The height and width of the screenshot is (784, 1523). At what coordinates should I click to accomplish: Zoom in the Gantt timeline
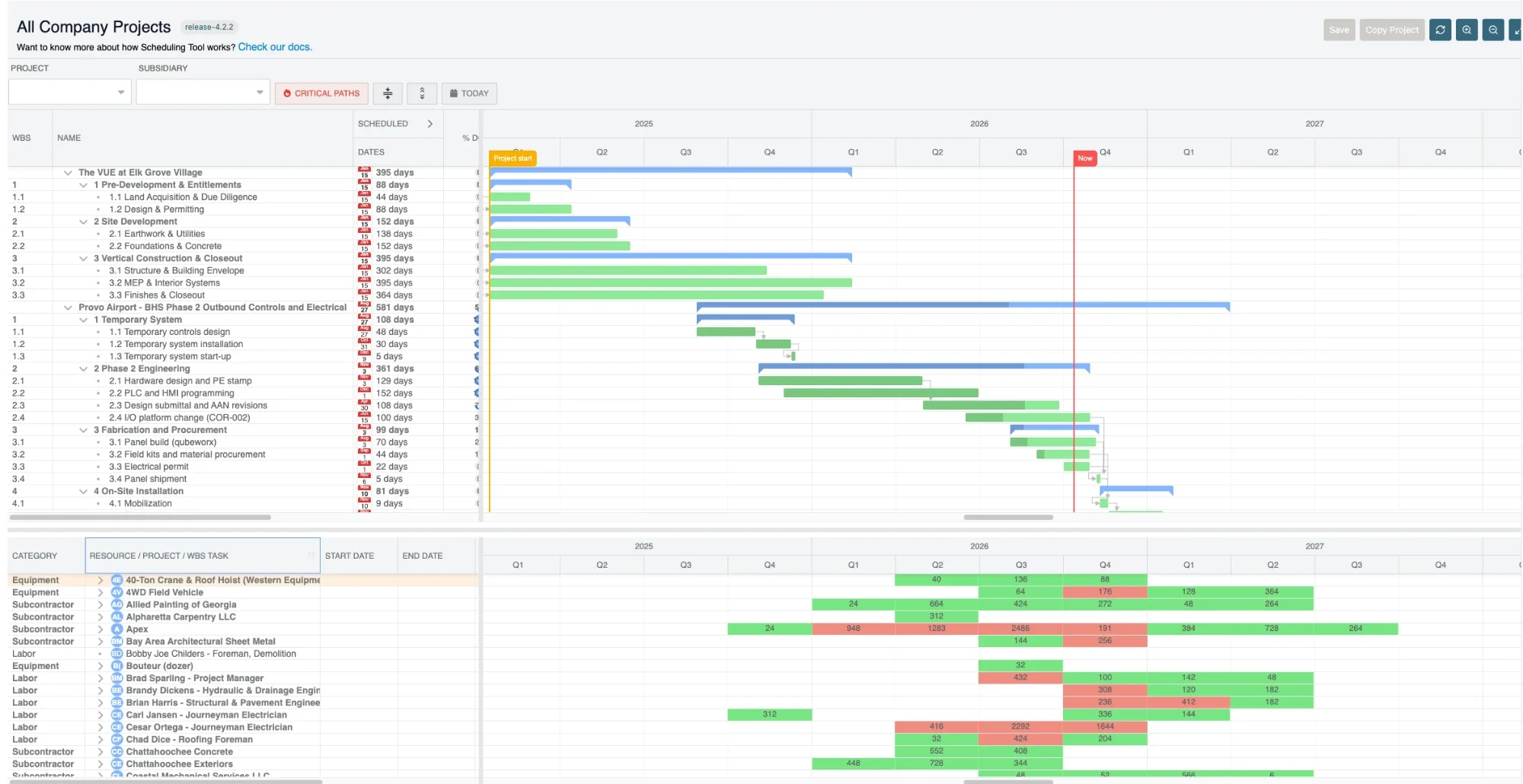[x=1467, y=30]
